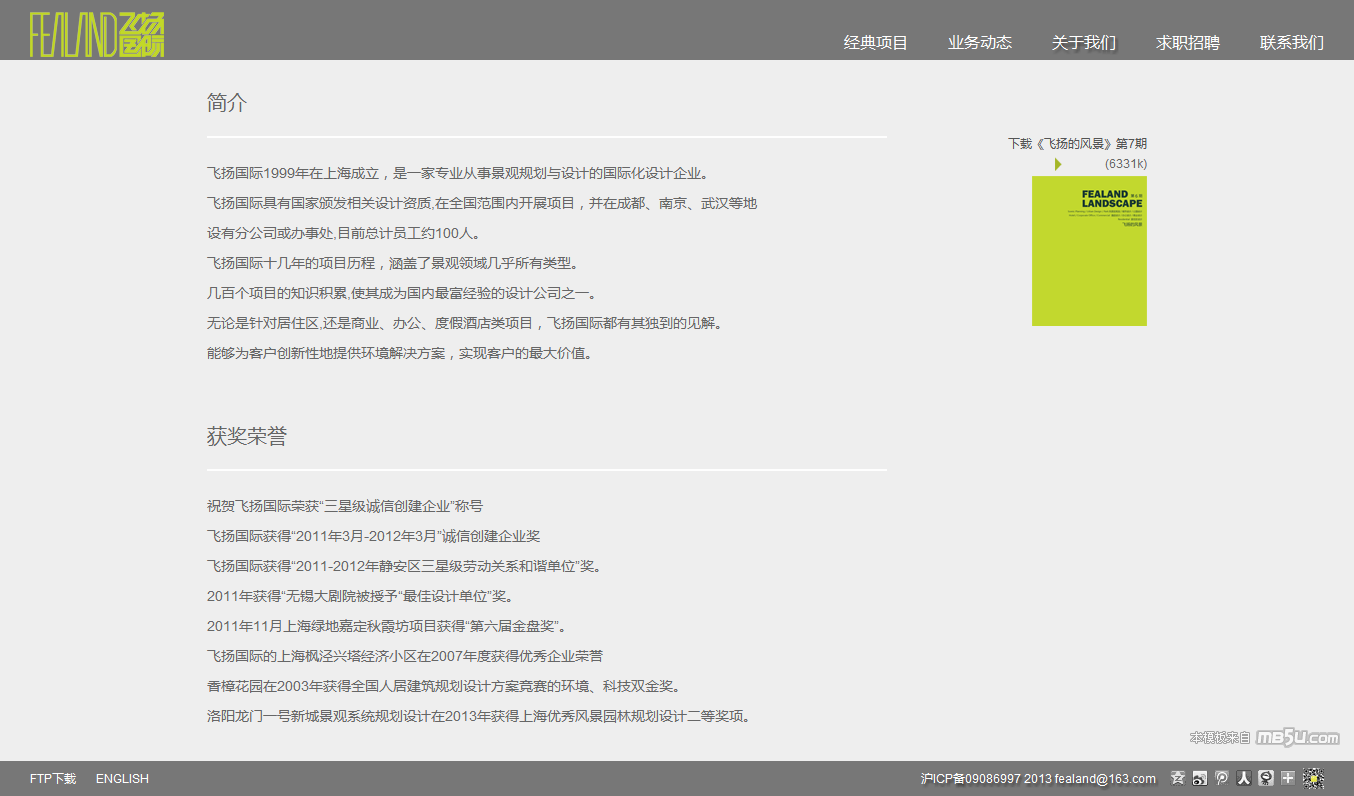Click the green arrow beside download title
The width and height of the screenshot is (1354, 796).
[x=1058, y=164]
